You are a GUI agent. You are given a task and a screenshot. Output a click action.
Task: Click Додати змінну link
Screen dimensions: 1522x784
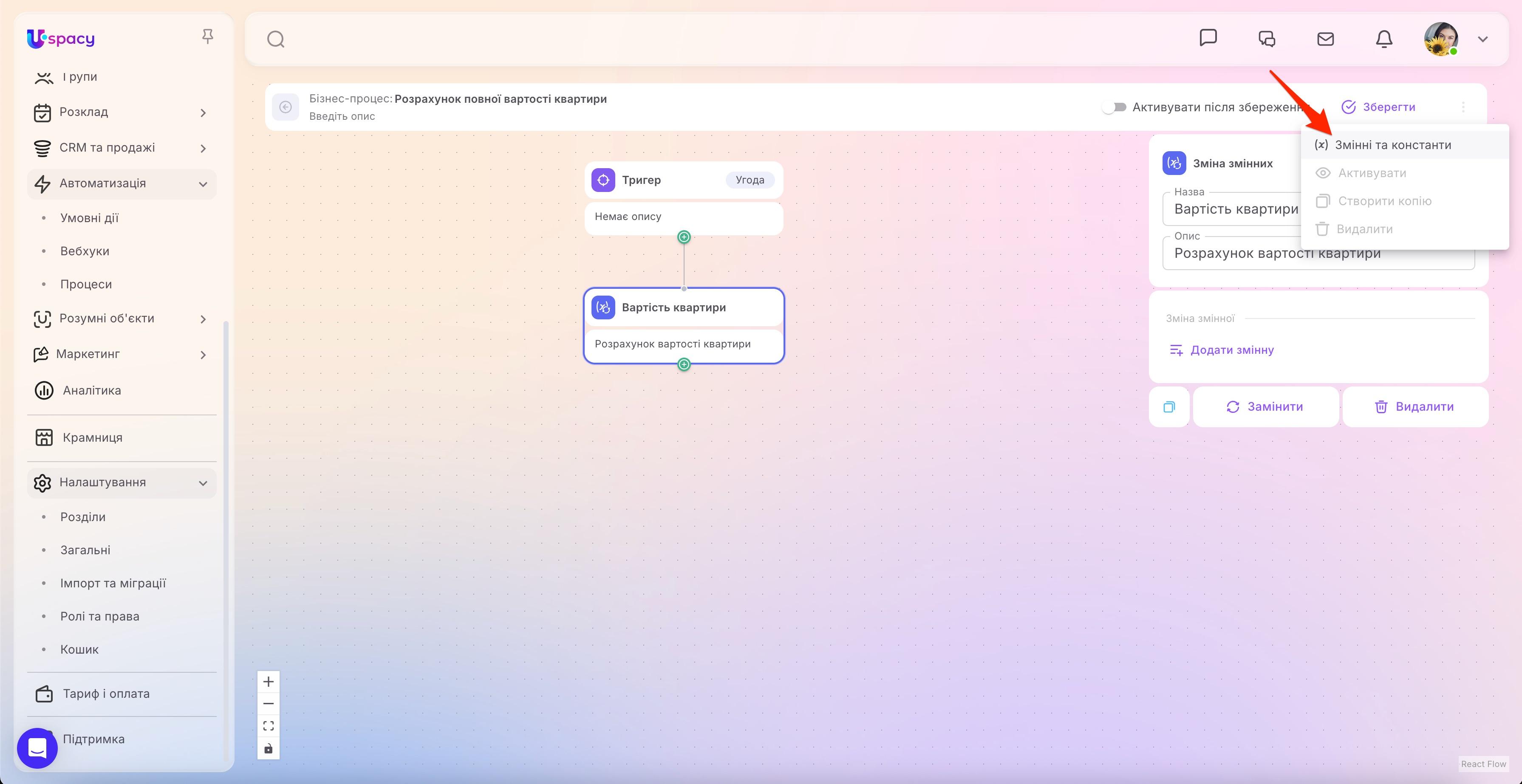[1222, 350]
